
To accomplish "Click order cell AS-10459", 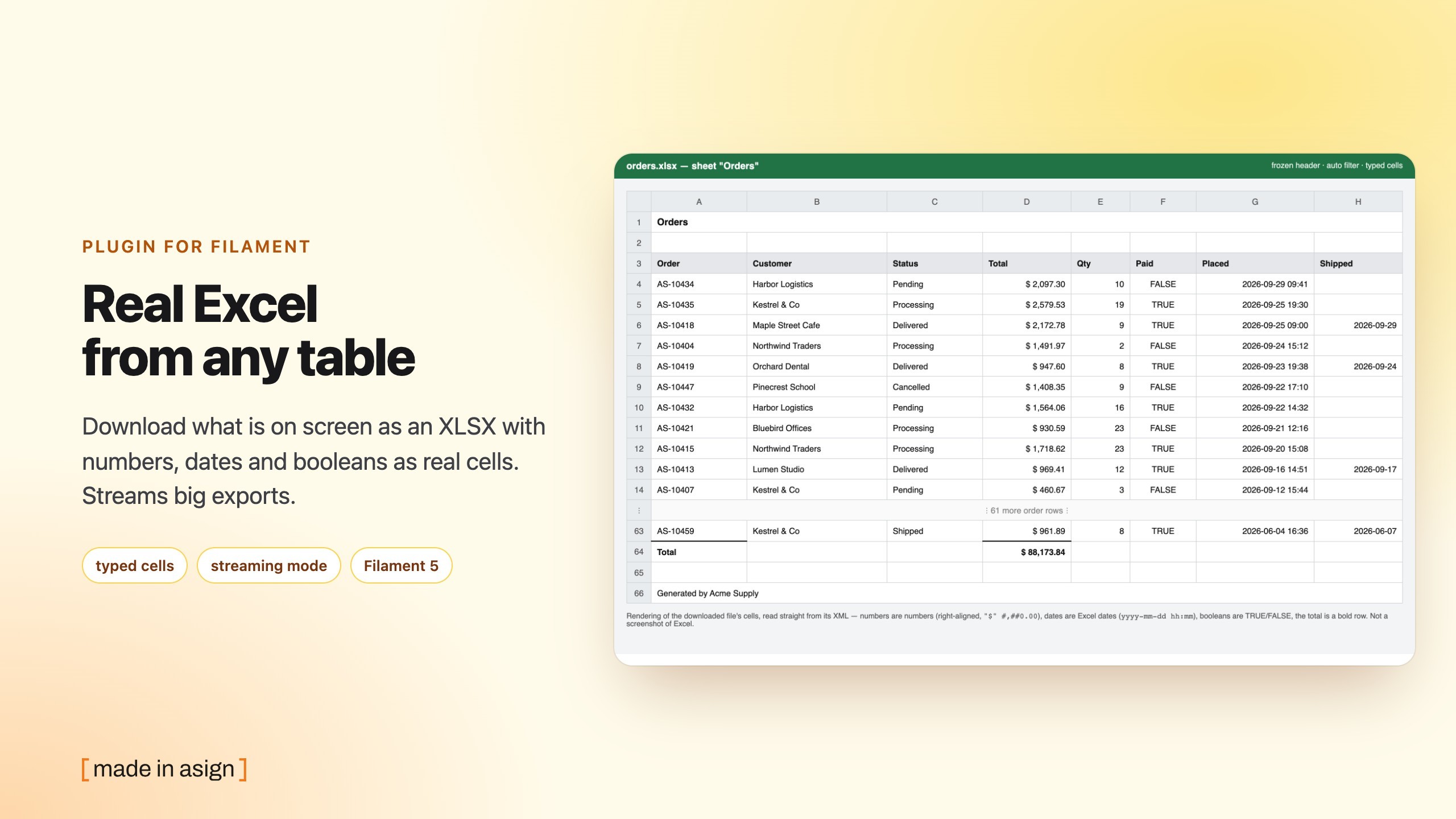I will click(698, 531).
